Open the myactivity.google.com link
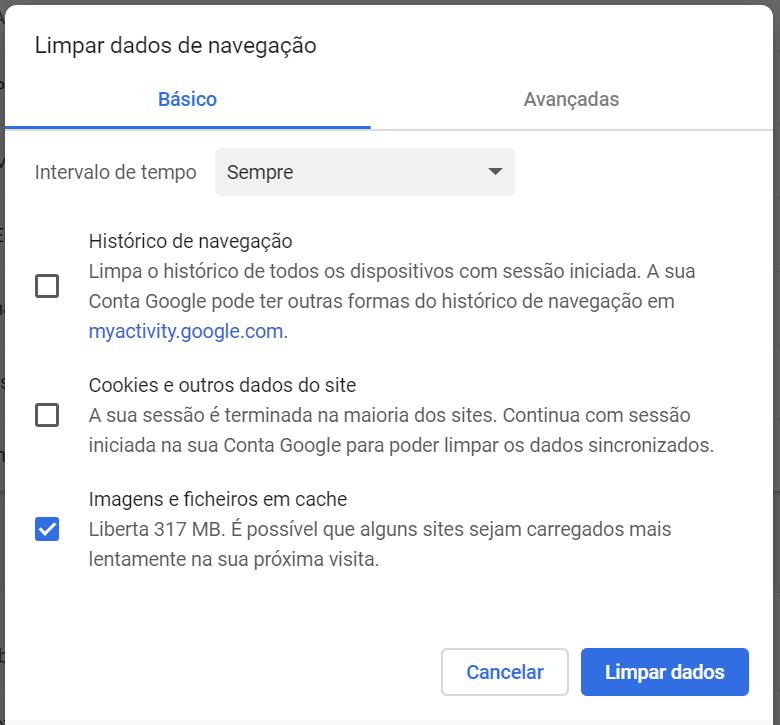This screenshot has width=780, height=725. pos(186,331)
